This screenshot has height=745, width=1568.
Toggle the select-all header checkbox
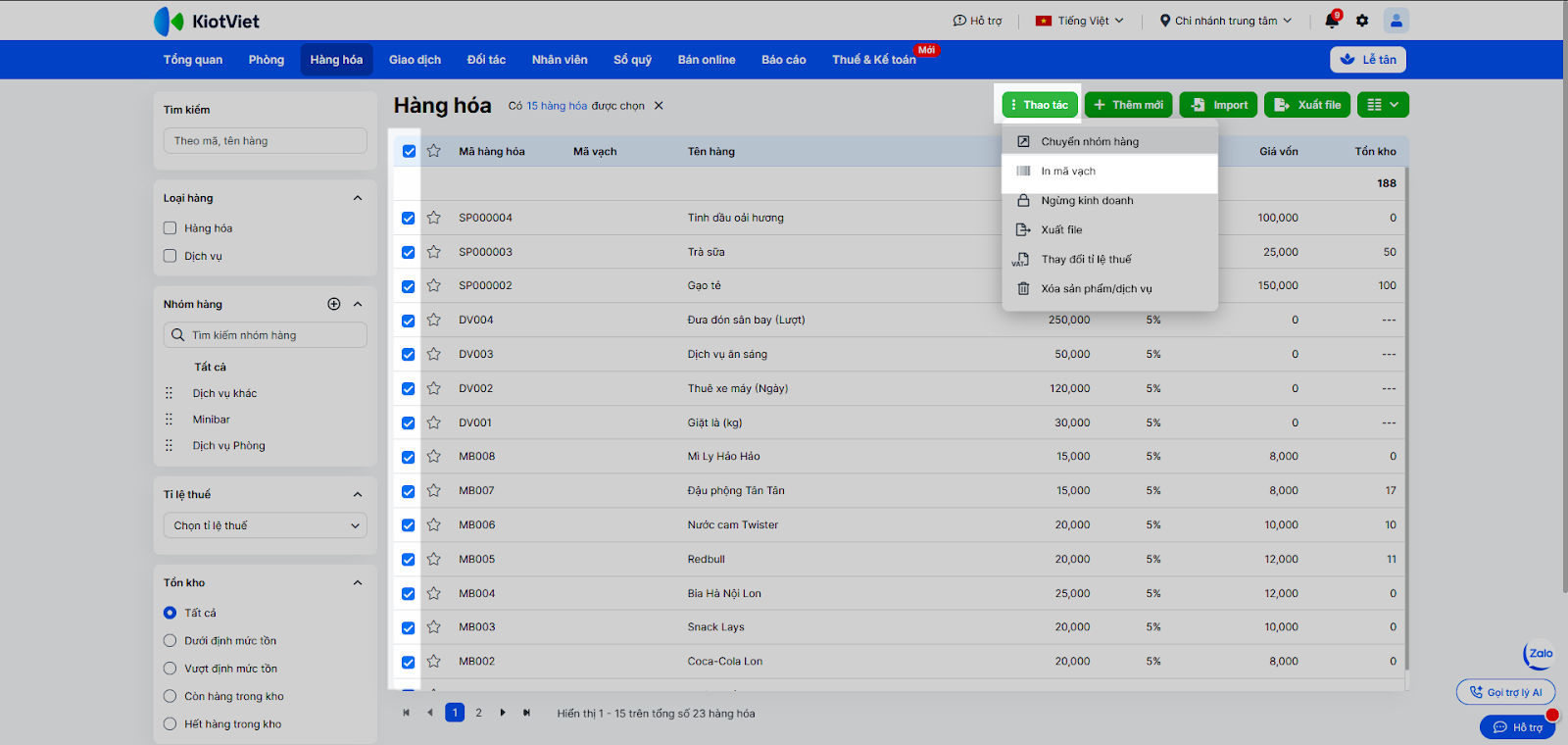click(409, 151)
